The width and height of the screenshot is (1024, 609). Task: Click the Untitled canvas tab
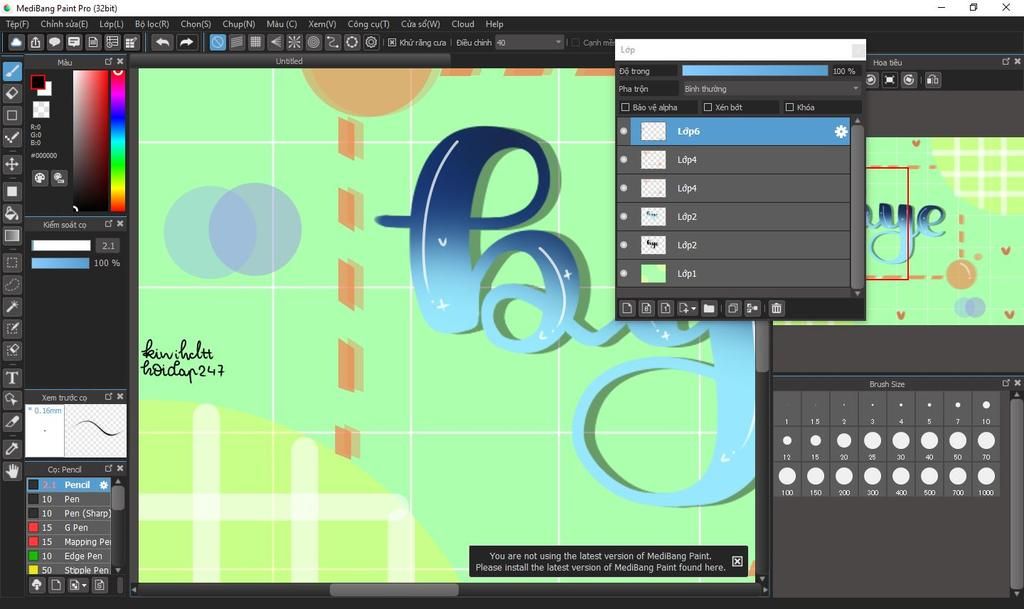pyautogui.click(x=289, y=61)
